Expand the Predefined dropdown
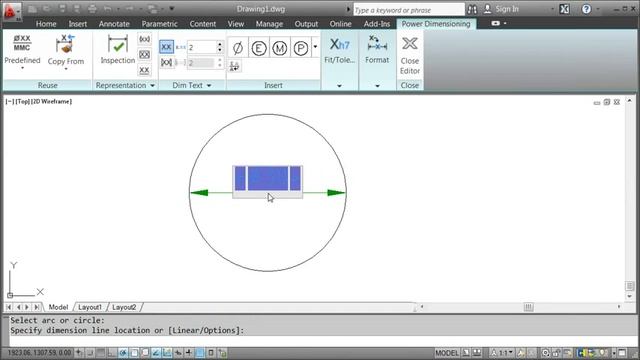 (x=22, y=68)
